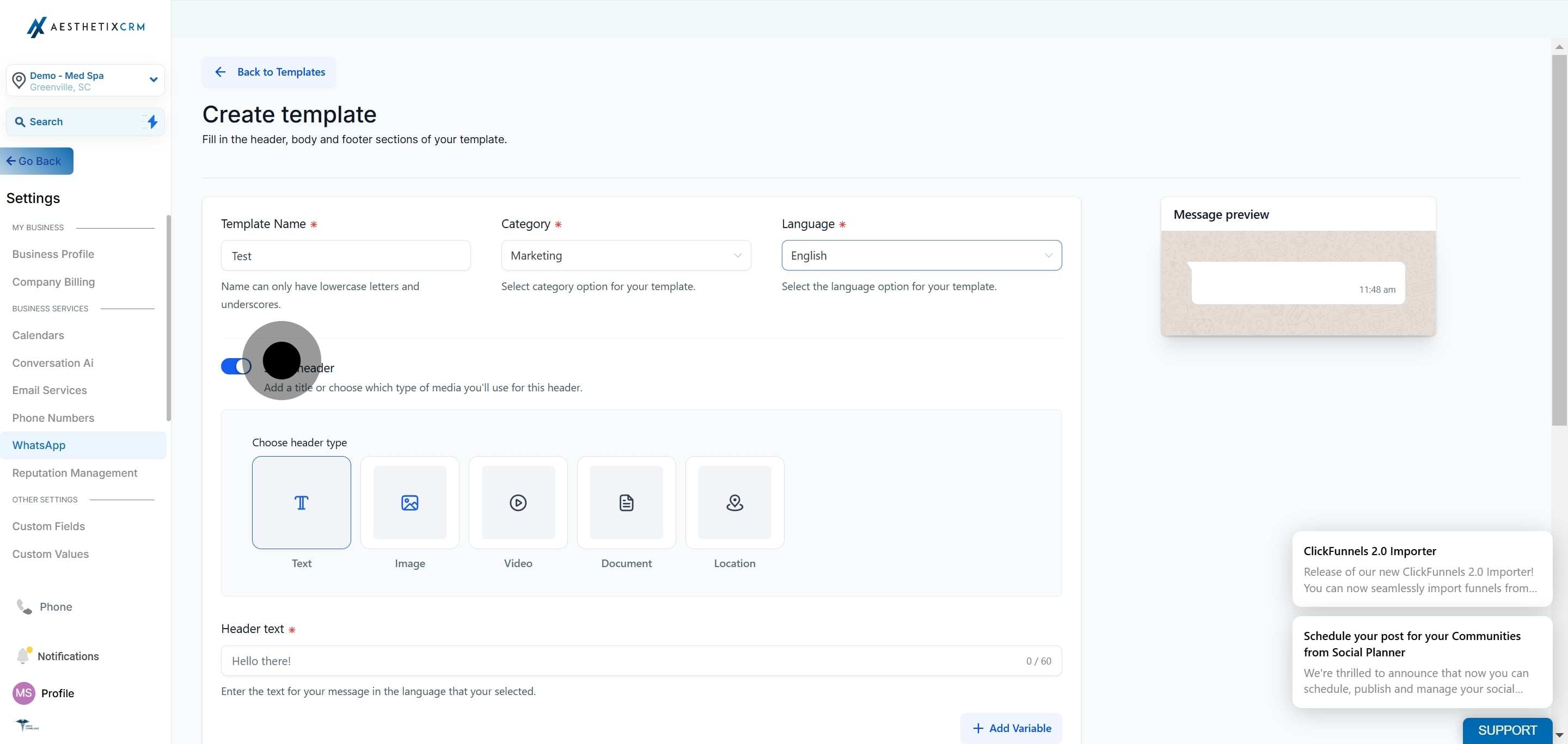
Task: Go to Email Services settings
Action: coord(50,390)
